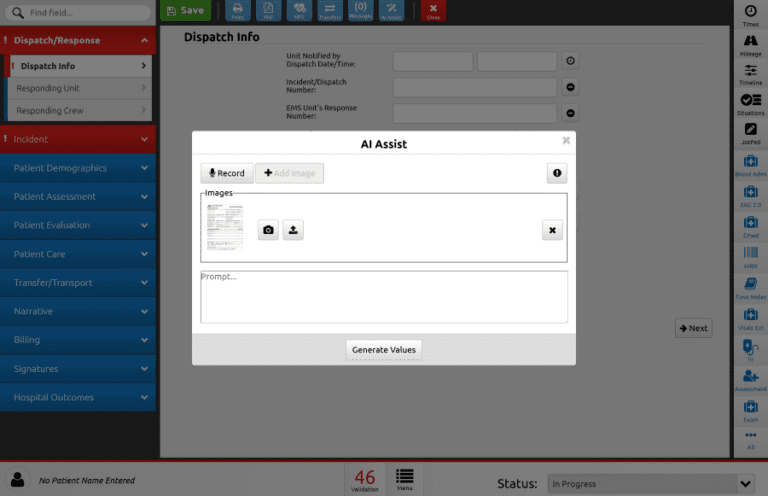This screenshot has width=768, height=496.
Task: Click the Record microphone button
Action: [227, 173]
